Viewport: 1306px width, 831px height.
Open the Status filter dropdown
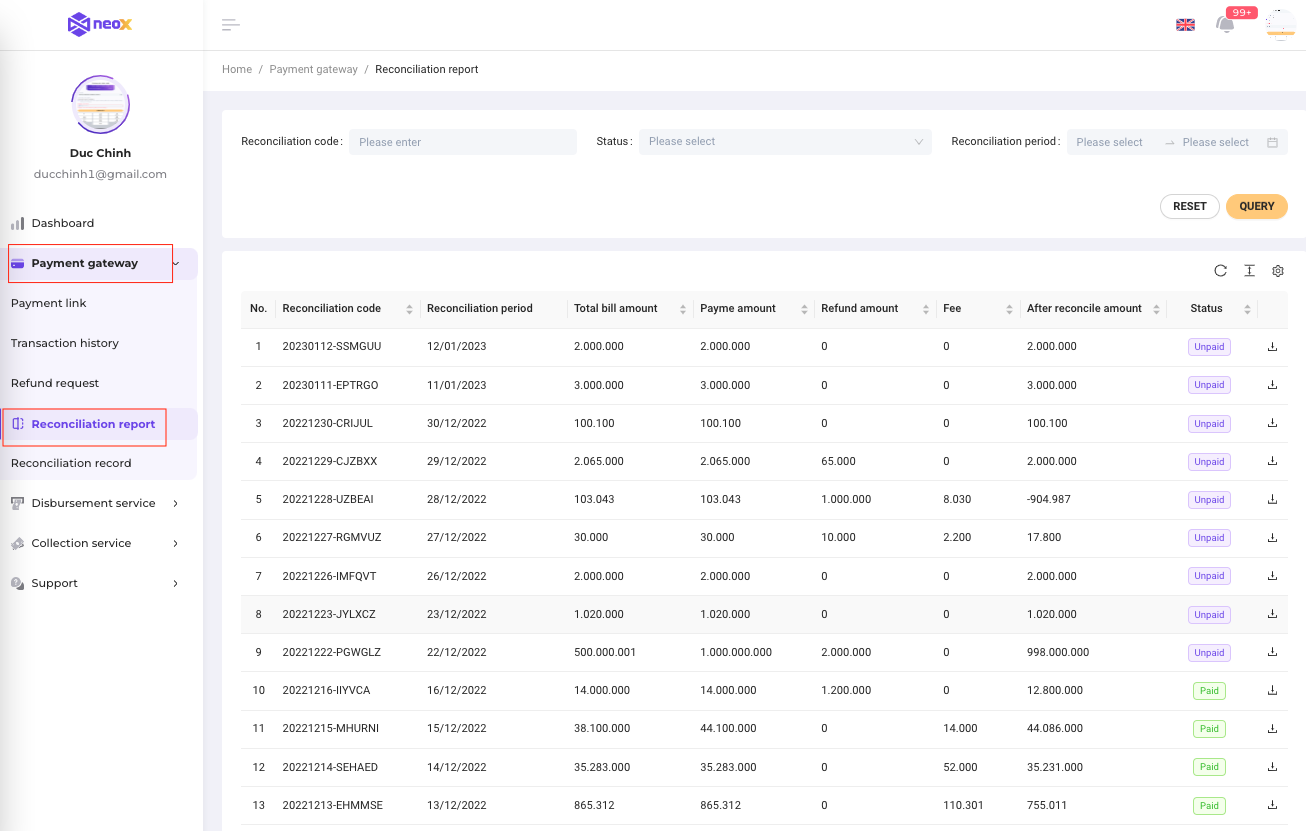pyautogui.click(x=785, y=142)
